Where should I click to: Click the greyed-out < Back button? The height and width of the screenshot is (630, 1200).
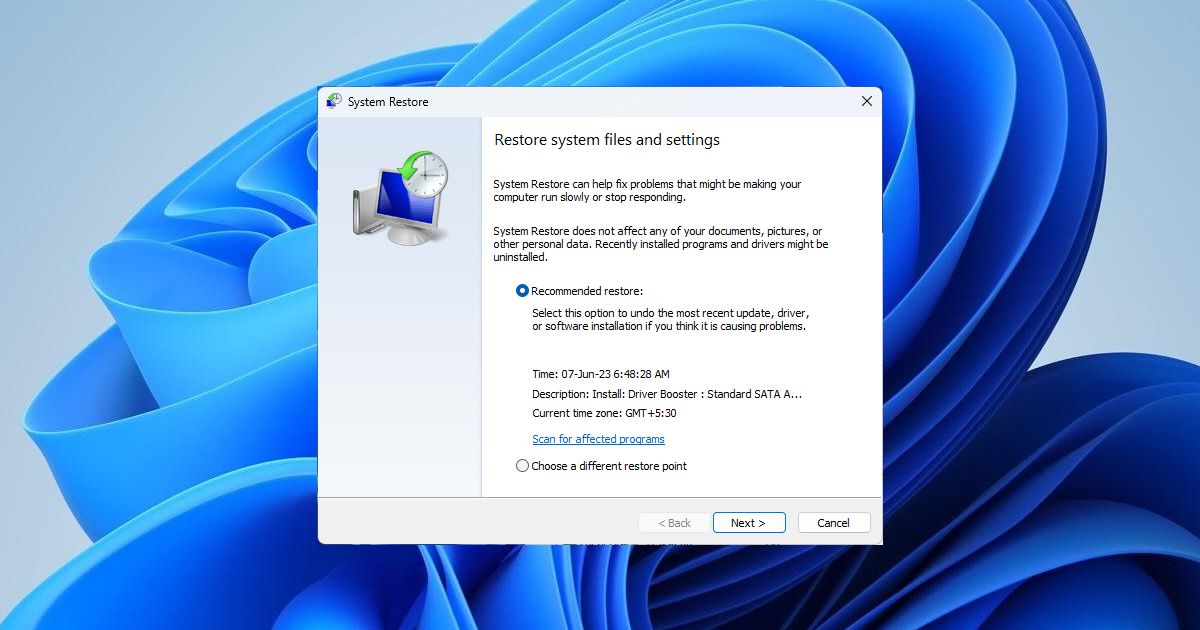(x=674, y=523)
